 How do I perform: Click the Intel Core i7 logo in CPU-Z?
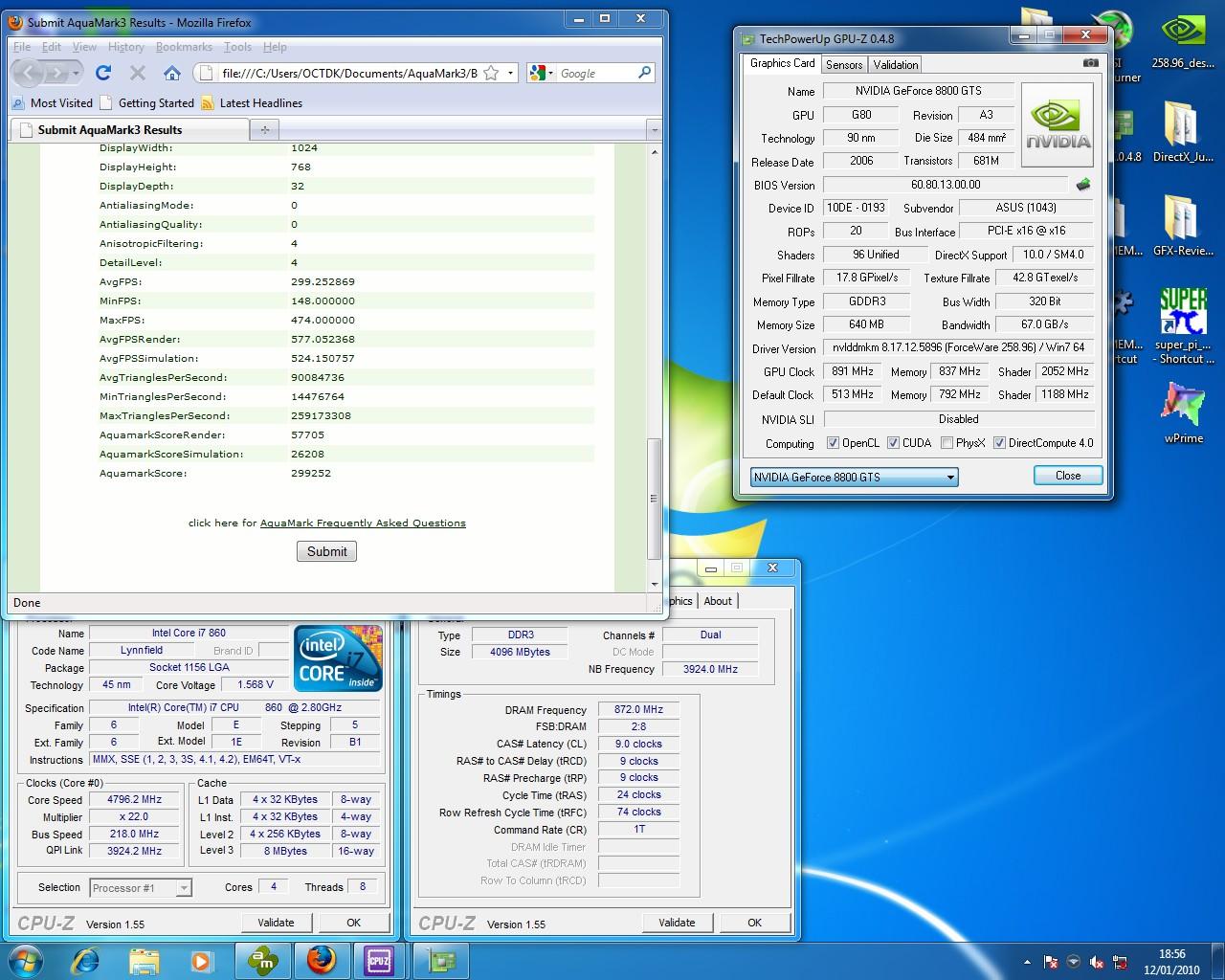click(x=339, y=658)
